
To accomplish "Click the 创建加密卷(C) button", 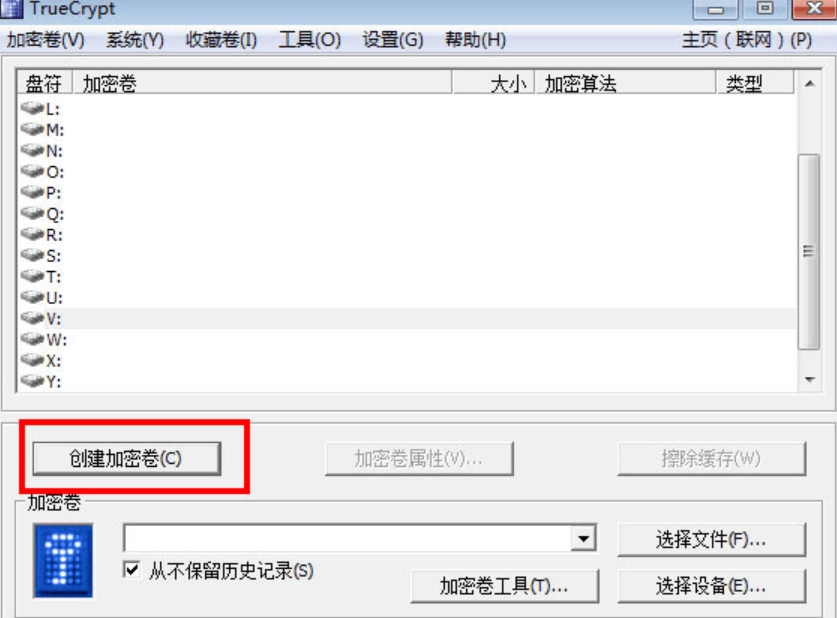I will (x=127, y=458).
